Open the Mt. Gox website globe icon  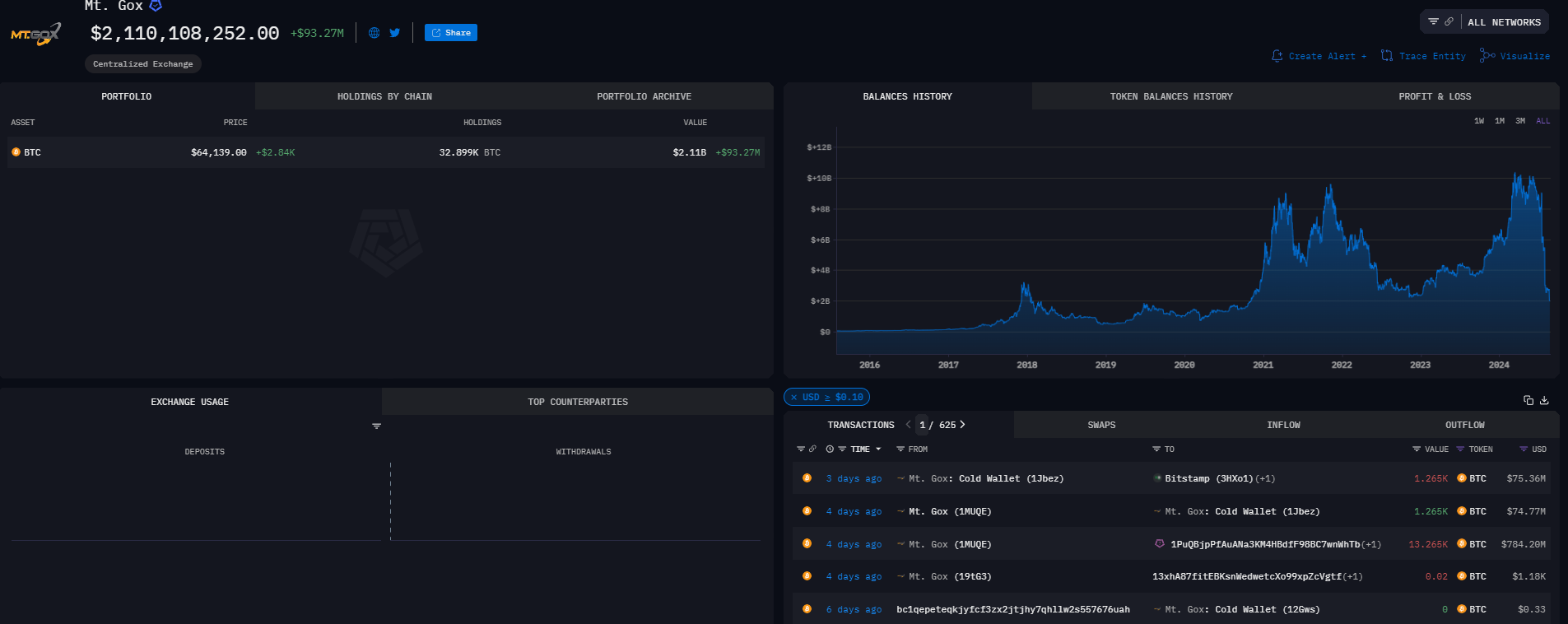tap(374, 33)
